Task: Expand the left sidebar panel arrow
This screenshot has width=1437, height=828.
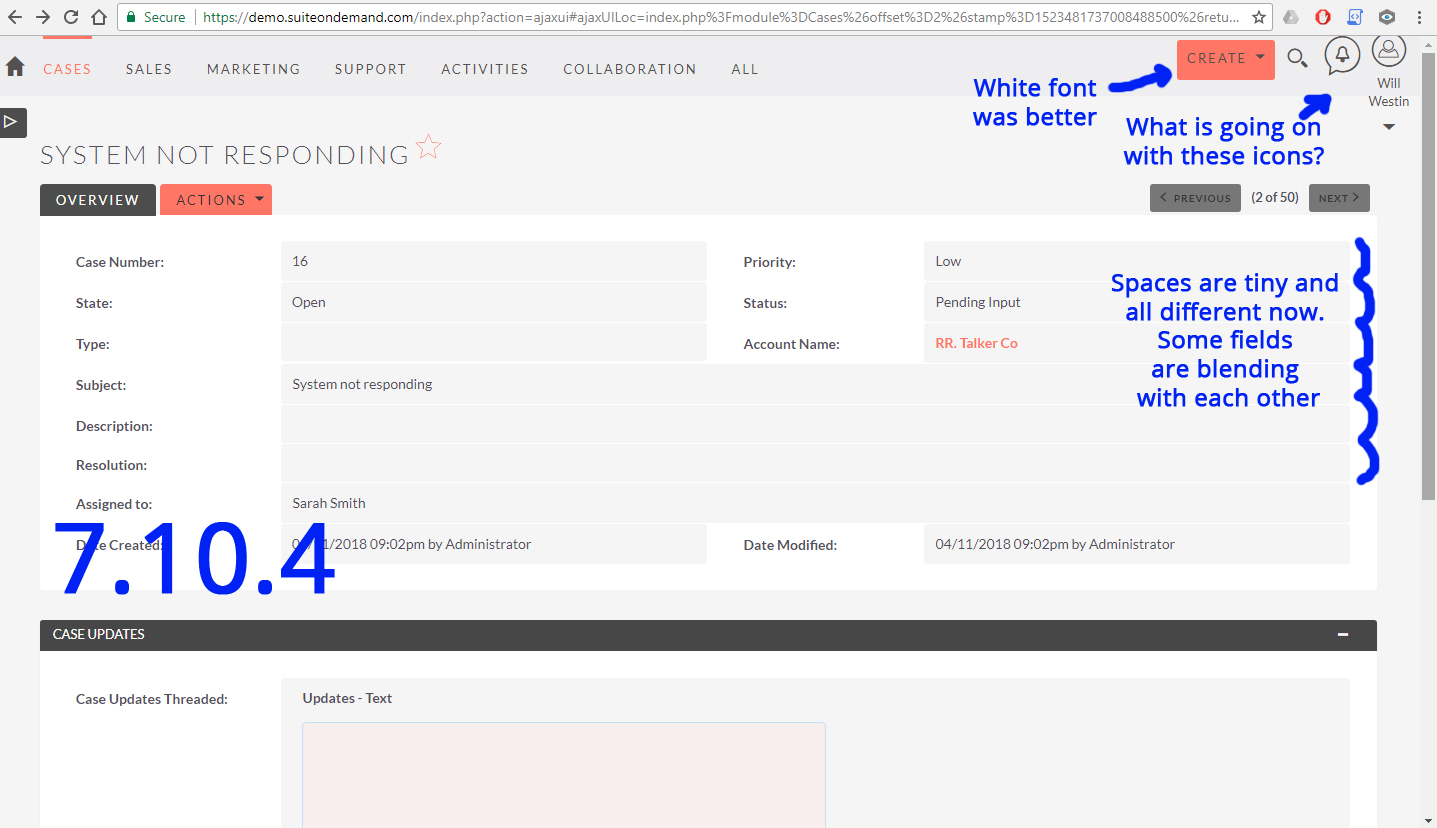Action: (12, 122)
